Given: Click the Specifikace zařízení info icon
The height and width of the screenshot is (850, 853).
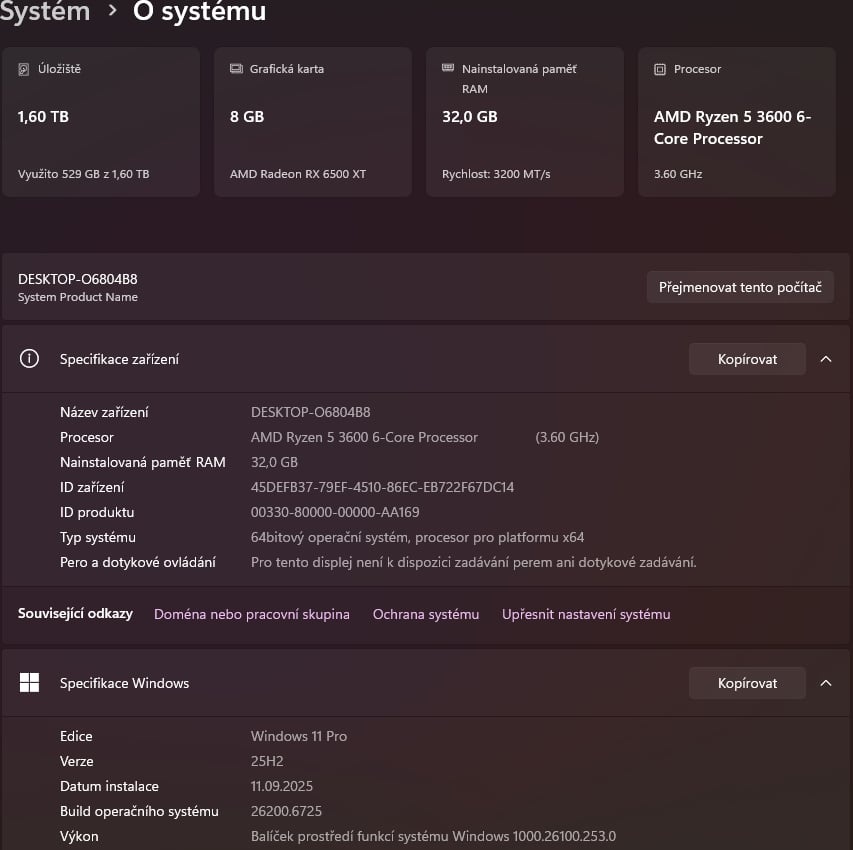Looking at the screenshot, I should pyautogui.click(x=29, y=358).
